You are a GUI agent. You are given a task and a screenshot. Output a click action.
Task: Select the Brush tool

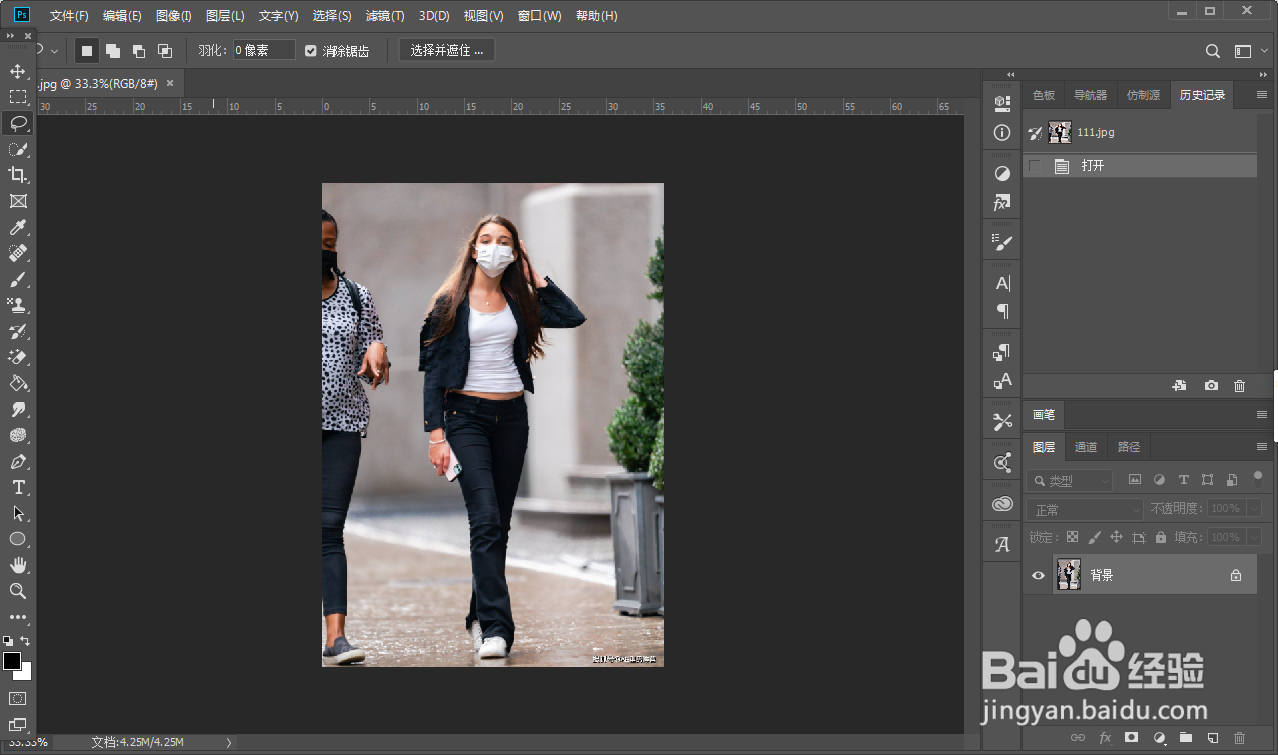18,279
